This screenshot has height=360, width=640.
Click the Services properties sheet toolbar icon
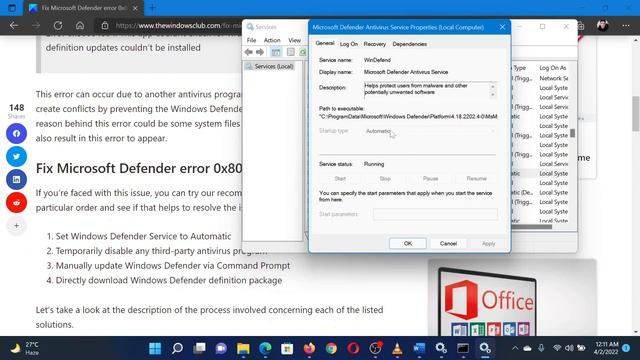click(x=291, y=52)
